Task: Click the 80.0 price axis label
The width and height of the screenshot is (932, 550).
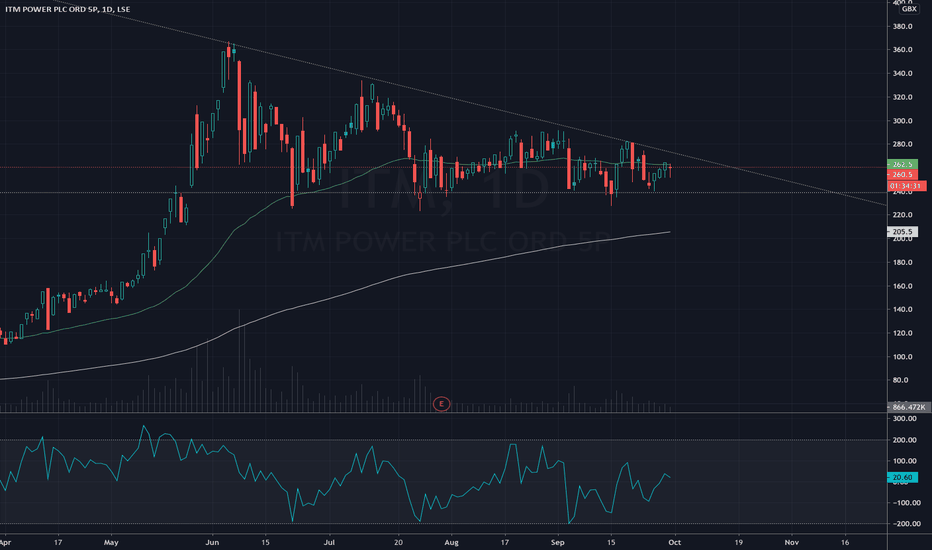Action: tap(900, 380)
